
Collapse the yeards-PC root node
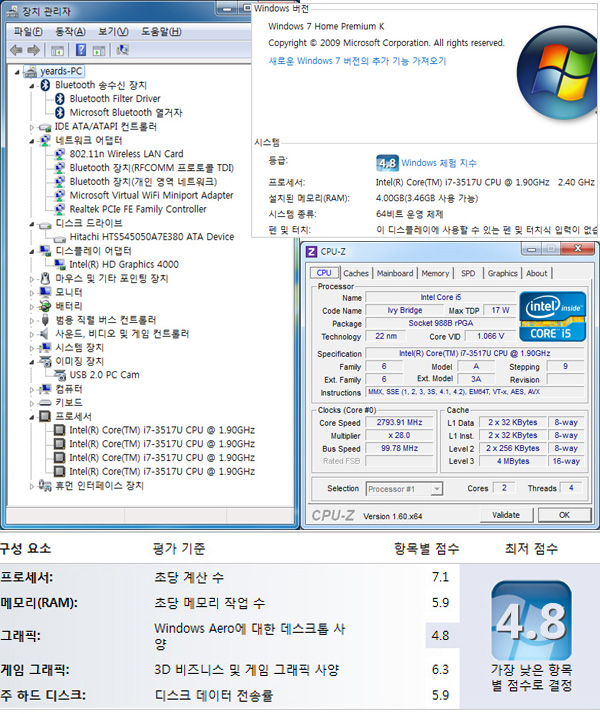[x=17, y=72]
